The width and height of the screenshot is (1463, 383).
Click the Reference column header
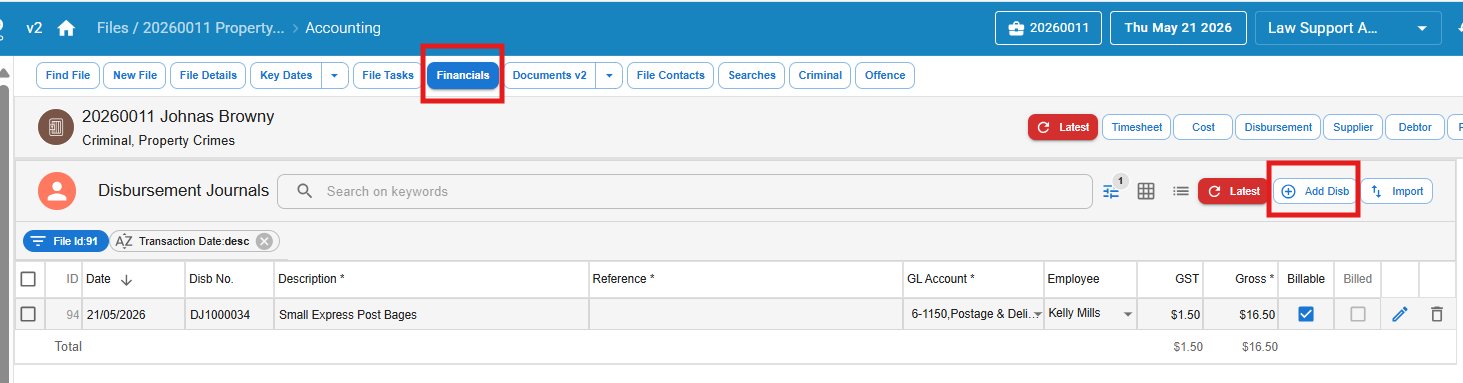745,279
